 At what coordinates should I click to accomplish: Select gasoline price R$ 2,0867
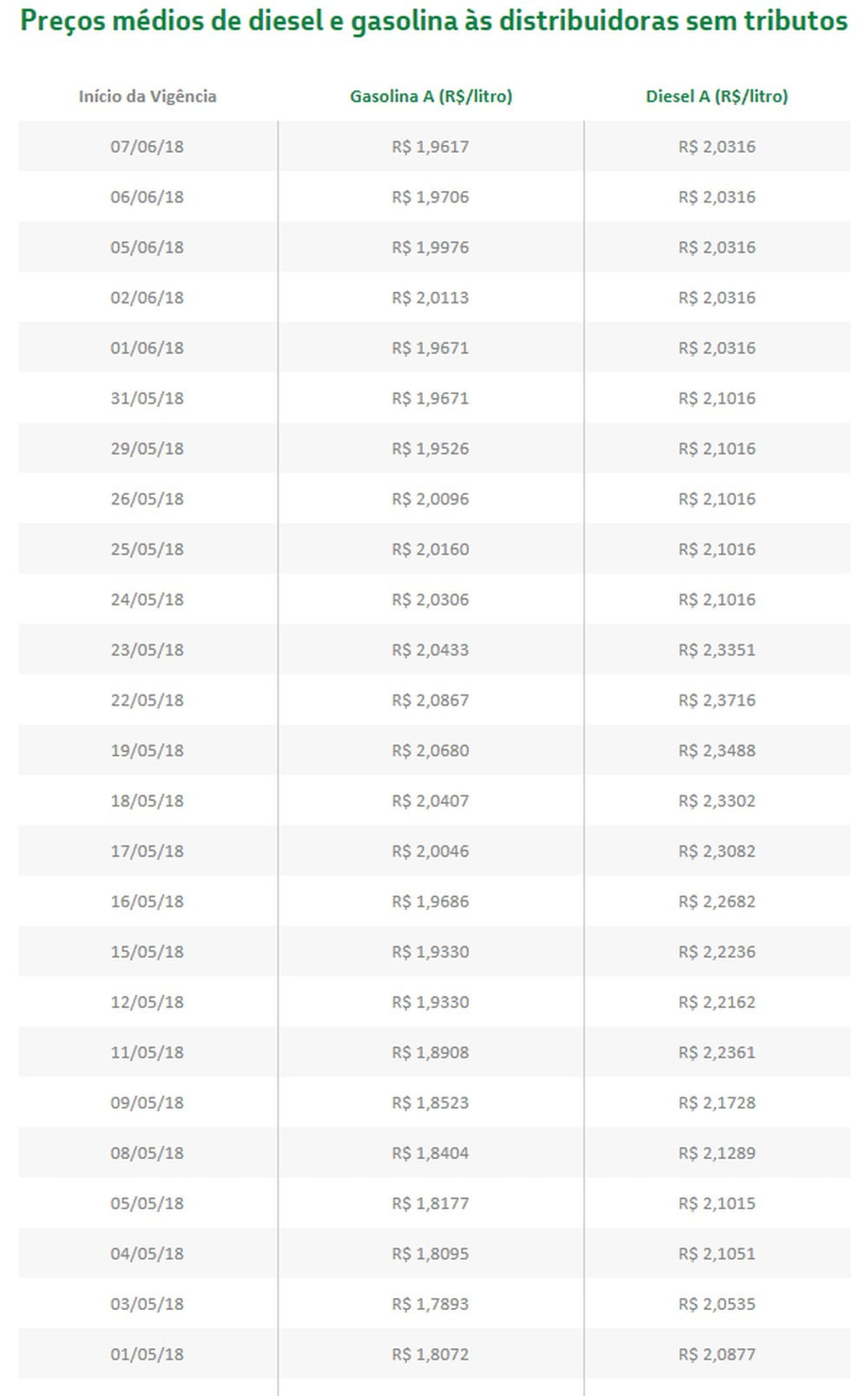point(431,701)
